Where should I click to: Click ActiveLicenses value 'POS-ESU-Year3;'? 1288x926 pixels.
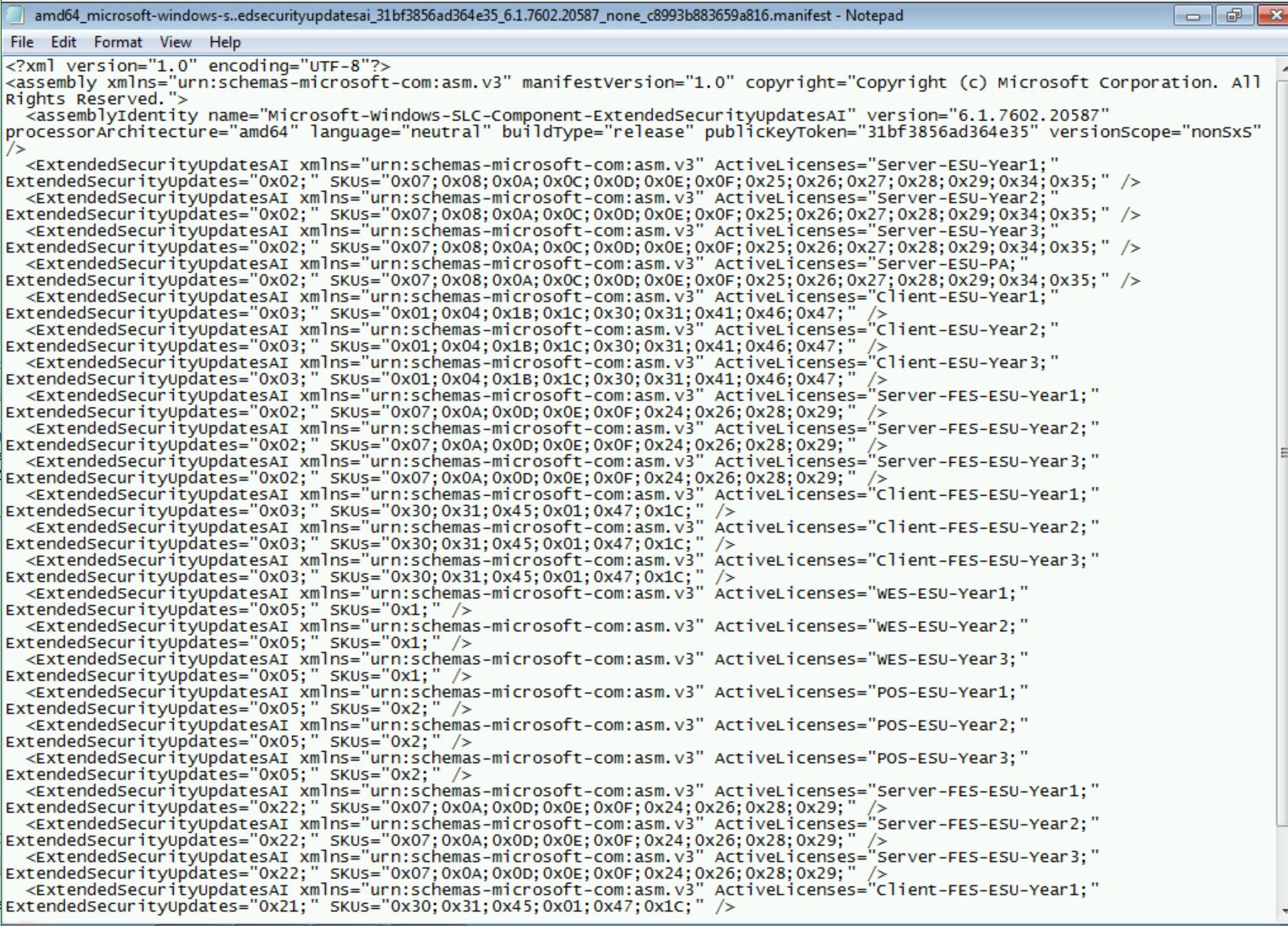[948, 758]
